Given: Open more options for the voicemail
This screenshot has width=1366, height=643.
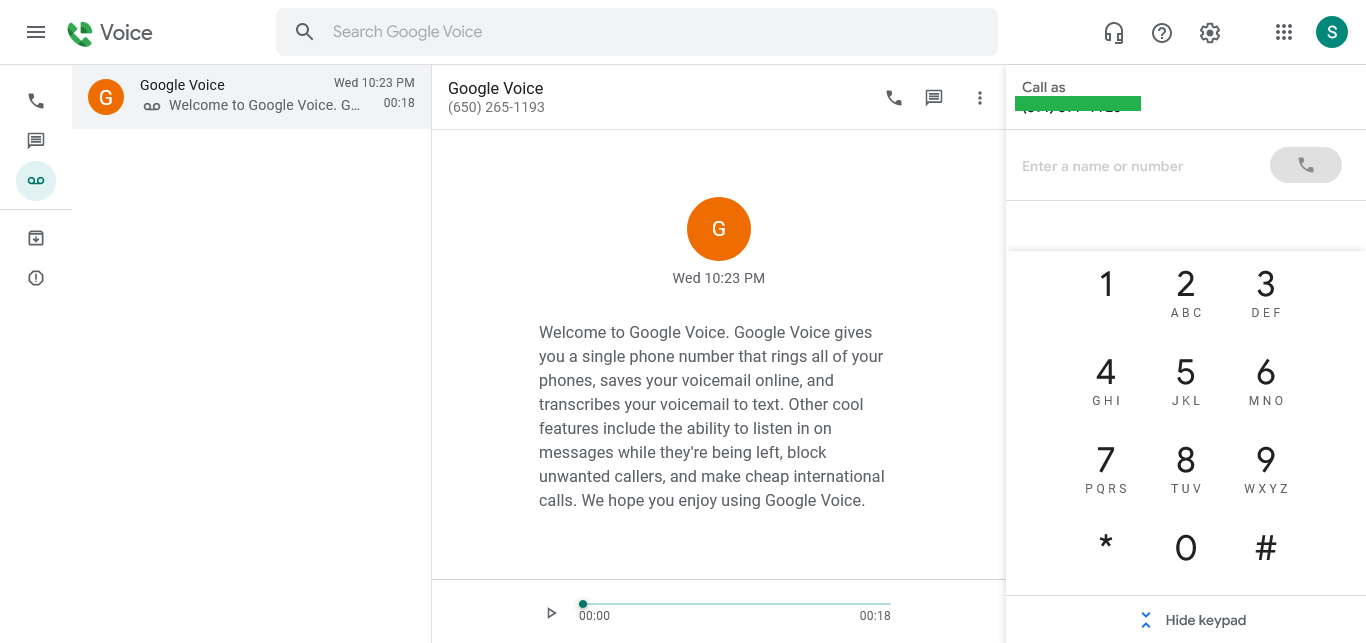Looking at the screenshot, I should pyautogui.click(x=980, y=98).
